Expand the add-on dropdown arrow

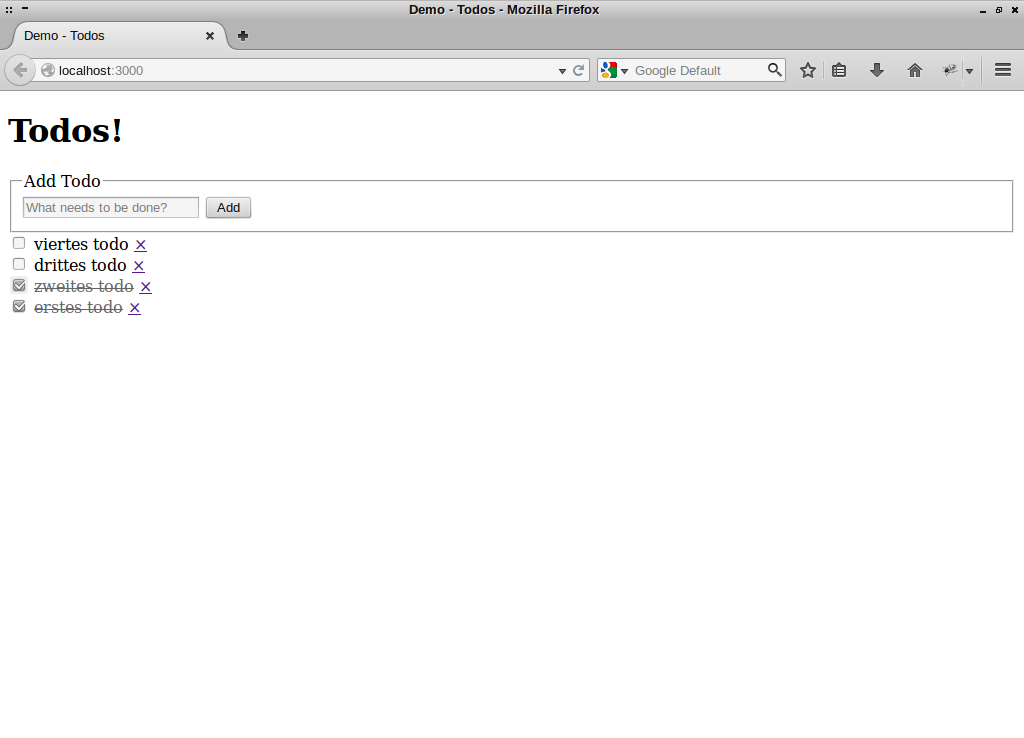pyautogui.click(x=969, y=71)
